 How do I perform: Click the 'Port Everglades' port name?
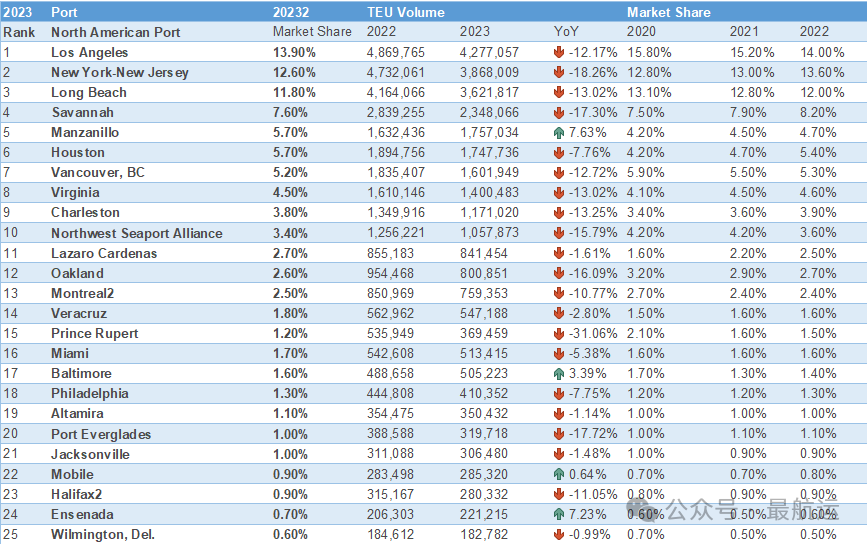coord(101,435)
